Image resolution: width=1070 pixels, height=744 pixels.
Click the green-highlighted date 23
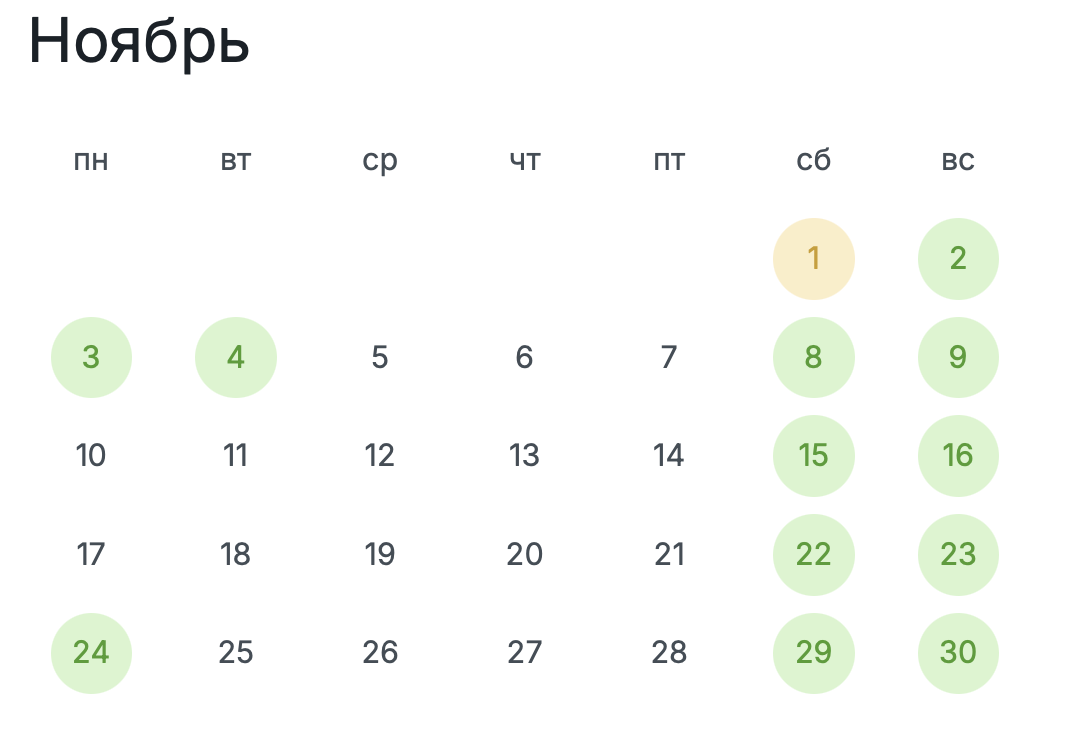coord(958,554)
